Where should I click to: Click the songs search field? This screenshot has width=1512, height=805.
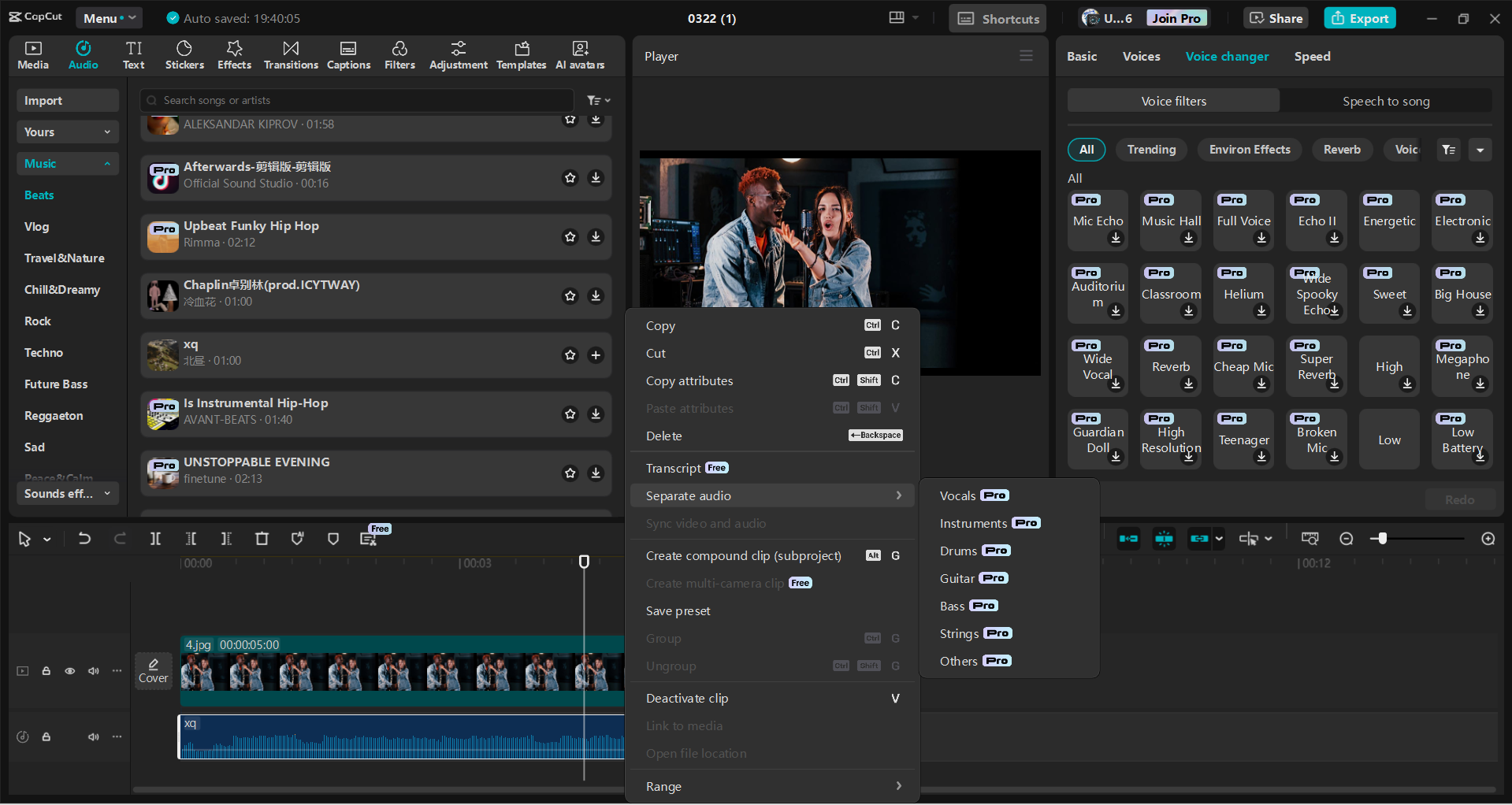pyautogui.click(x=355, y=100)
